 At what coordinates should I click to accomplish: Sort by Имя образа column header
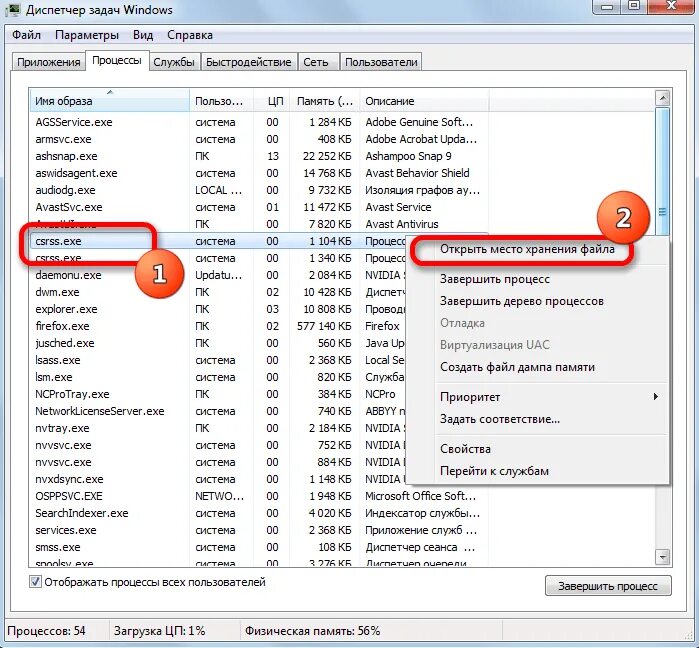(110, 101)
